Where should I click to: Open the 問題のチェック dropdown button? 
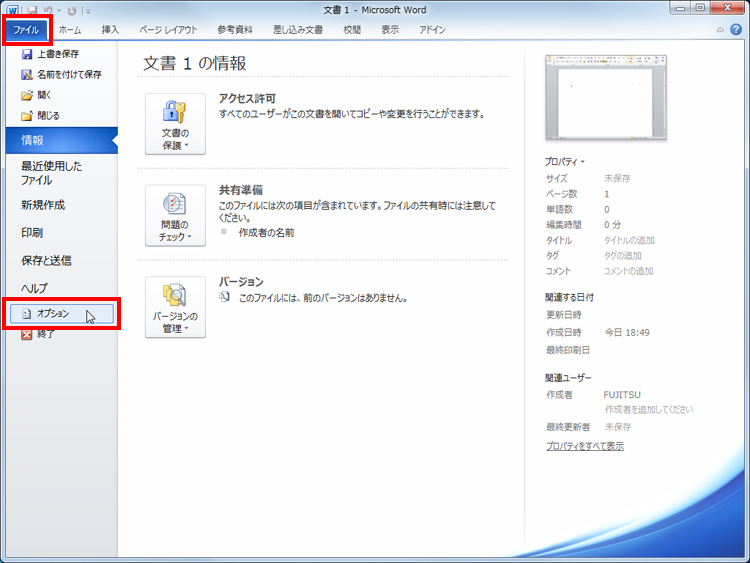[175, 216]
